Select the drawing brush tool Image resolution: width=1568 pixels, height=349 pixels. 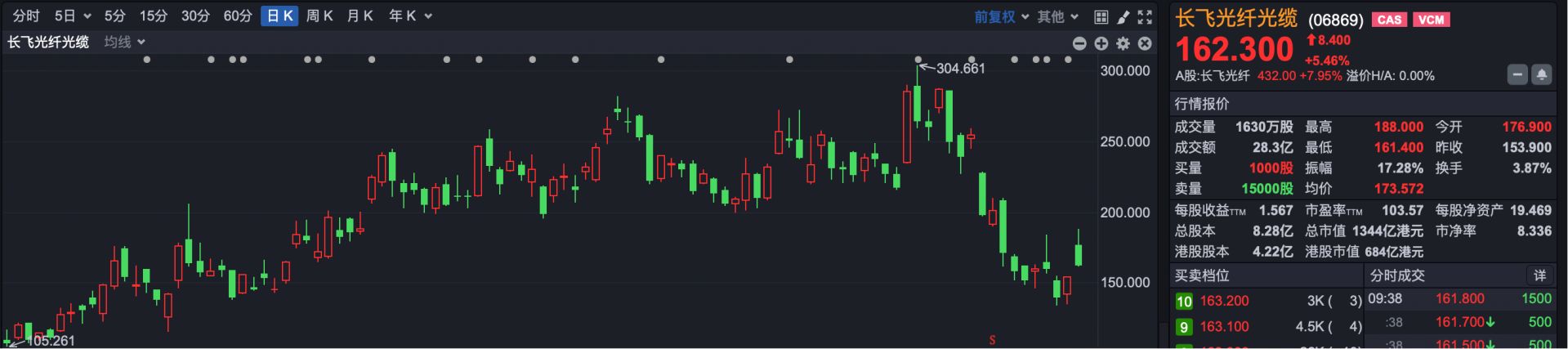[1123, 16]
